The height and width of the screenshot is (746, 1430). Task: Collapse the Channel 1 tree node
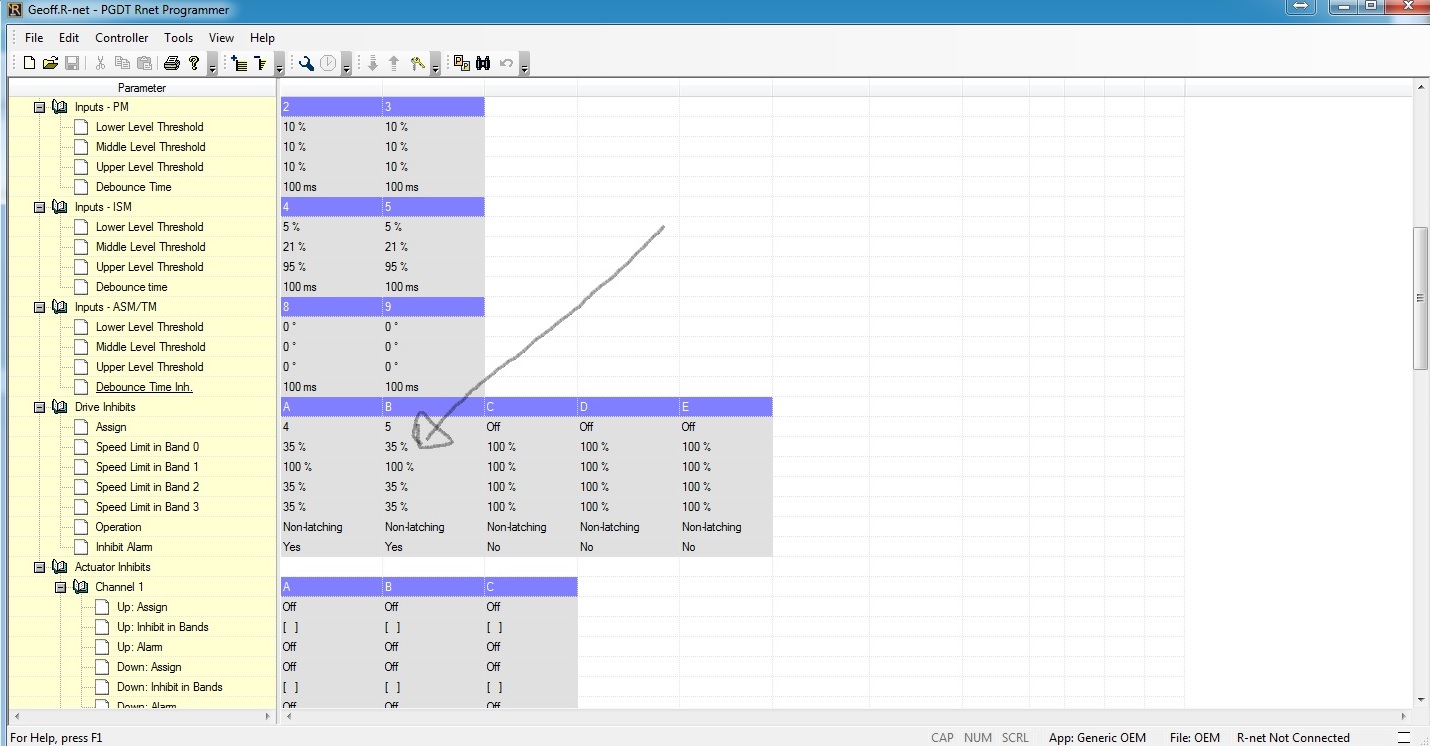60,587
